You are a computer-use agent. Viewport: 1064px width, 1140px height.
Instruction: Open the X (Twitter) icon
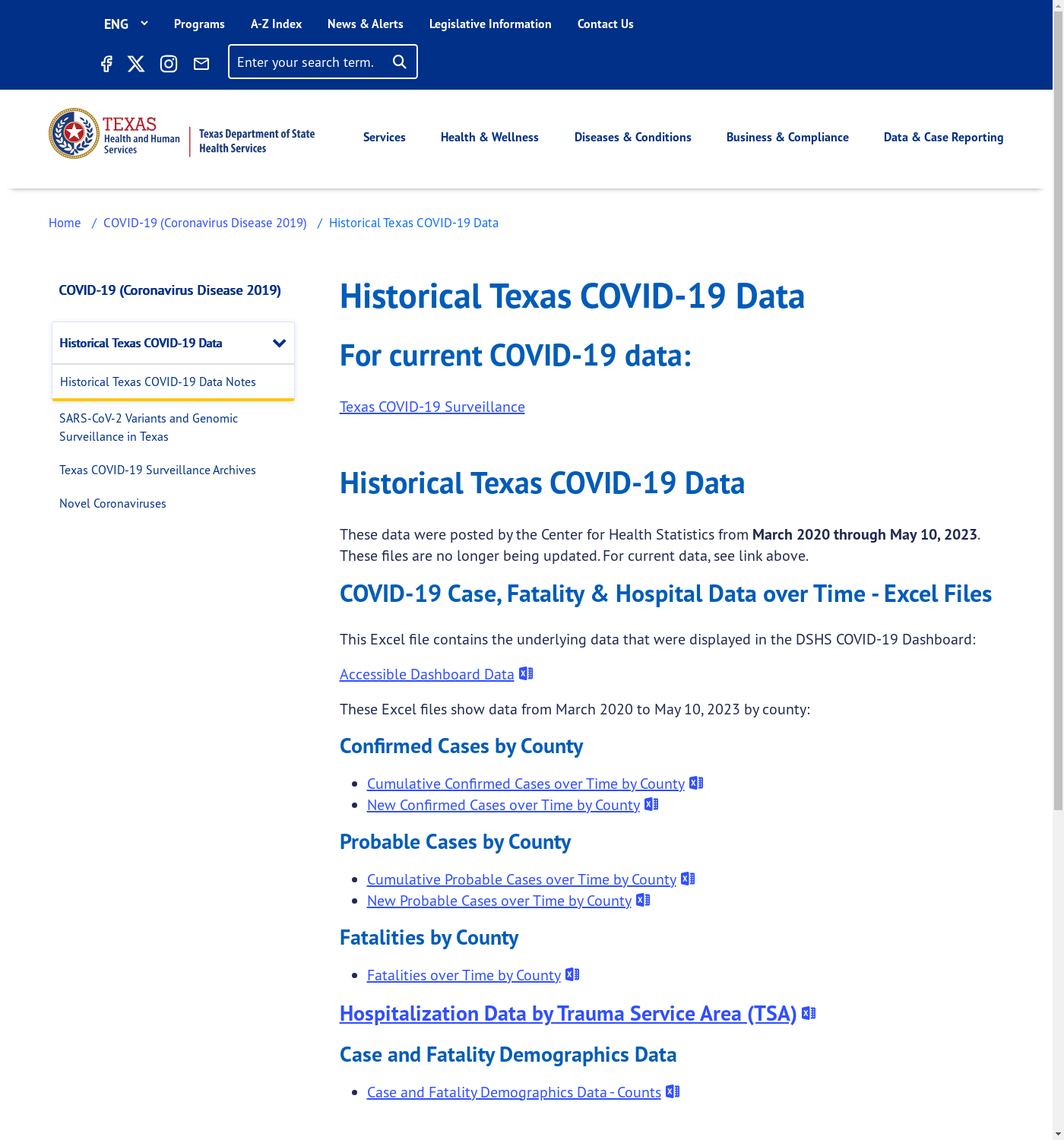pos(136,64)
